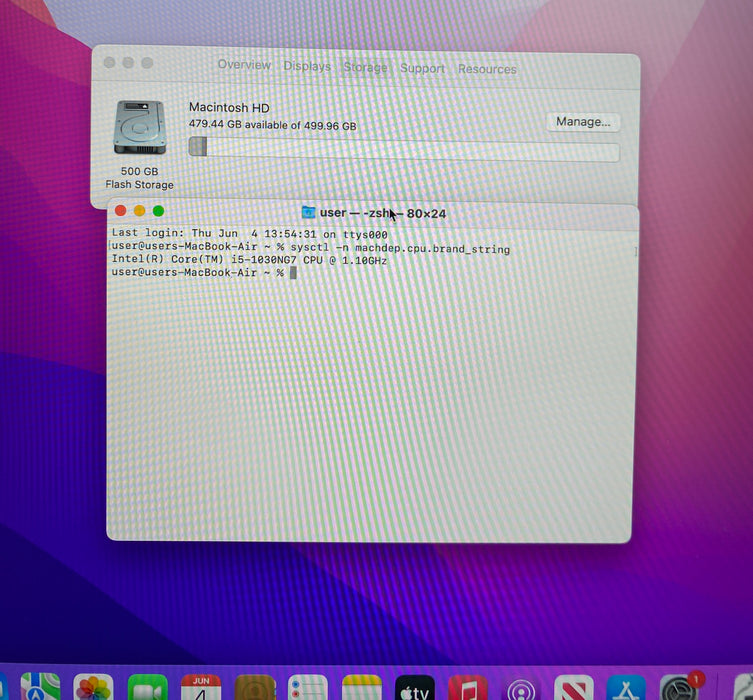This screenshot has width=753, height=700.
Task: Click the 'user — -zsh — 80×24' title
Action: click(383, 213)
